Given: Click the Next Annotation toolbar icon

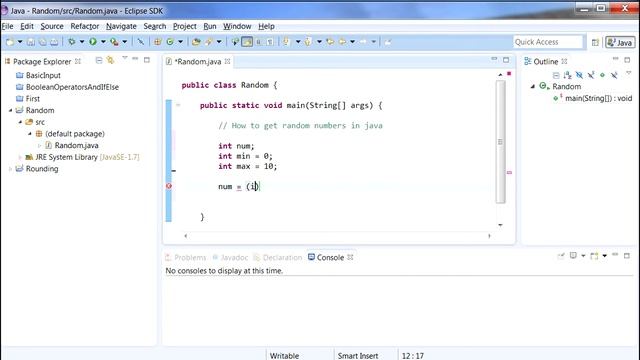Looking at the screenshot, I should pyautogui.click(x=287, y=42).
